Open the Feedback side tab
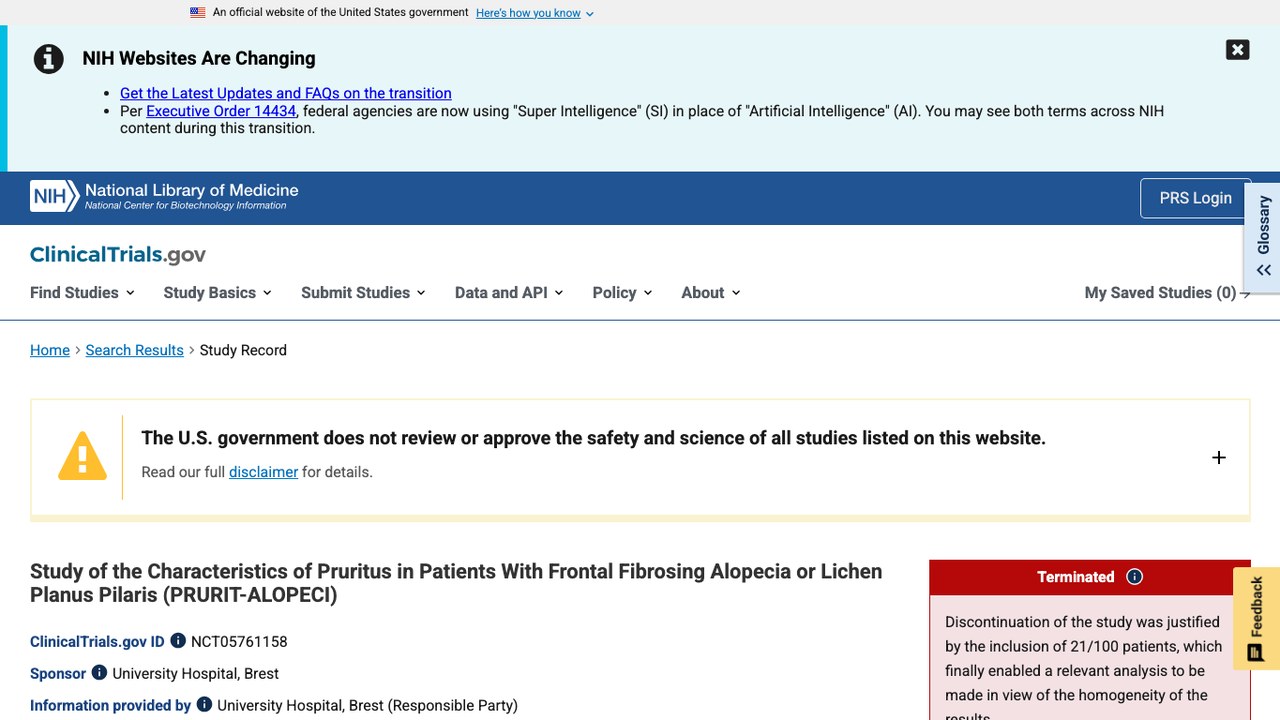The height and width of the screenshot is (720, 1280). point(1256,618)
